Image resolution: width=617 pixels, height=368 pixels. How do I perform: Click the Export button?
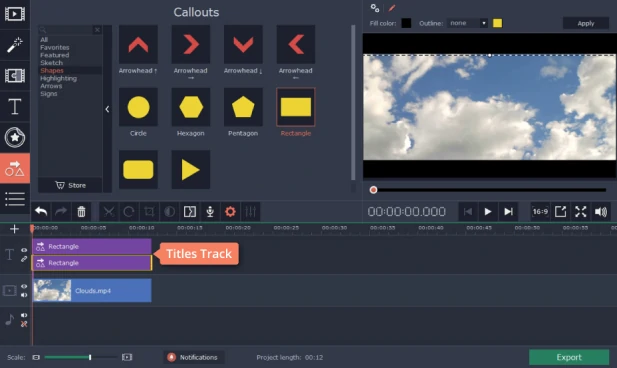(x=569, y=357)
